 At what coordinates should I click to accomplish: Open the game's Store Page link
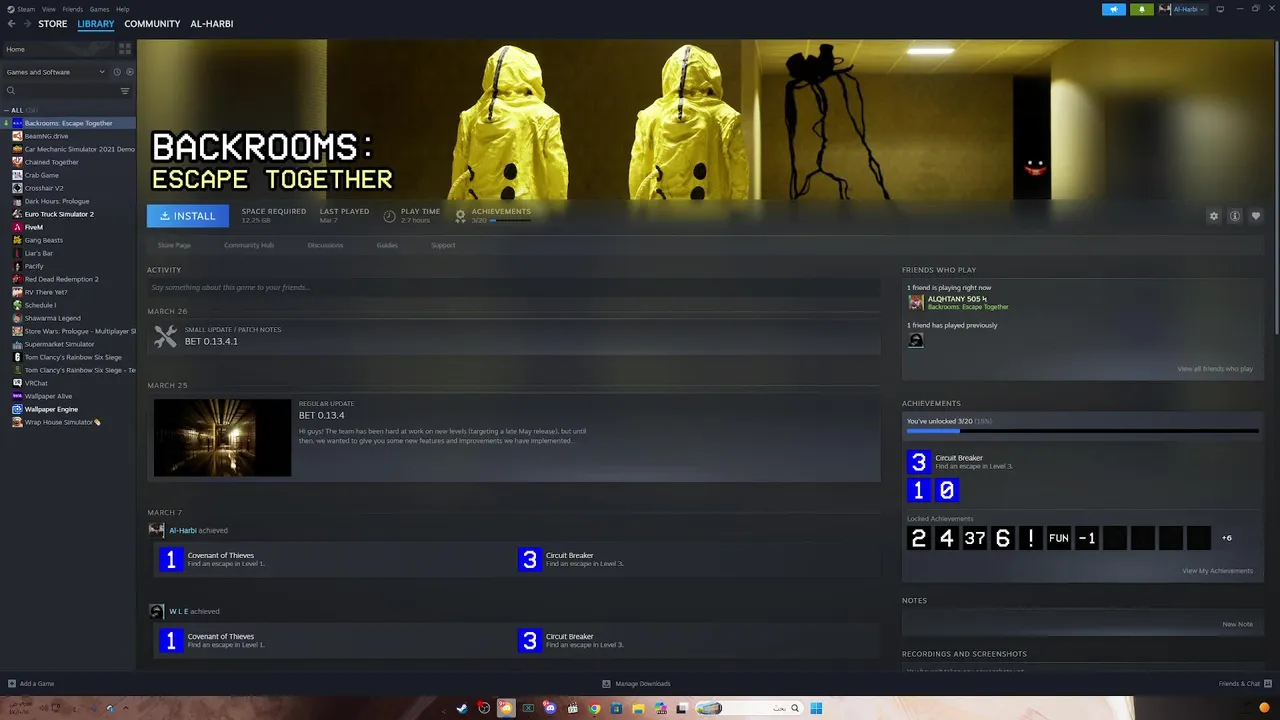[174, 245]
